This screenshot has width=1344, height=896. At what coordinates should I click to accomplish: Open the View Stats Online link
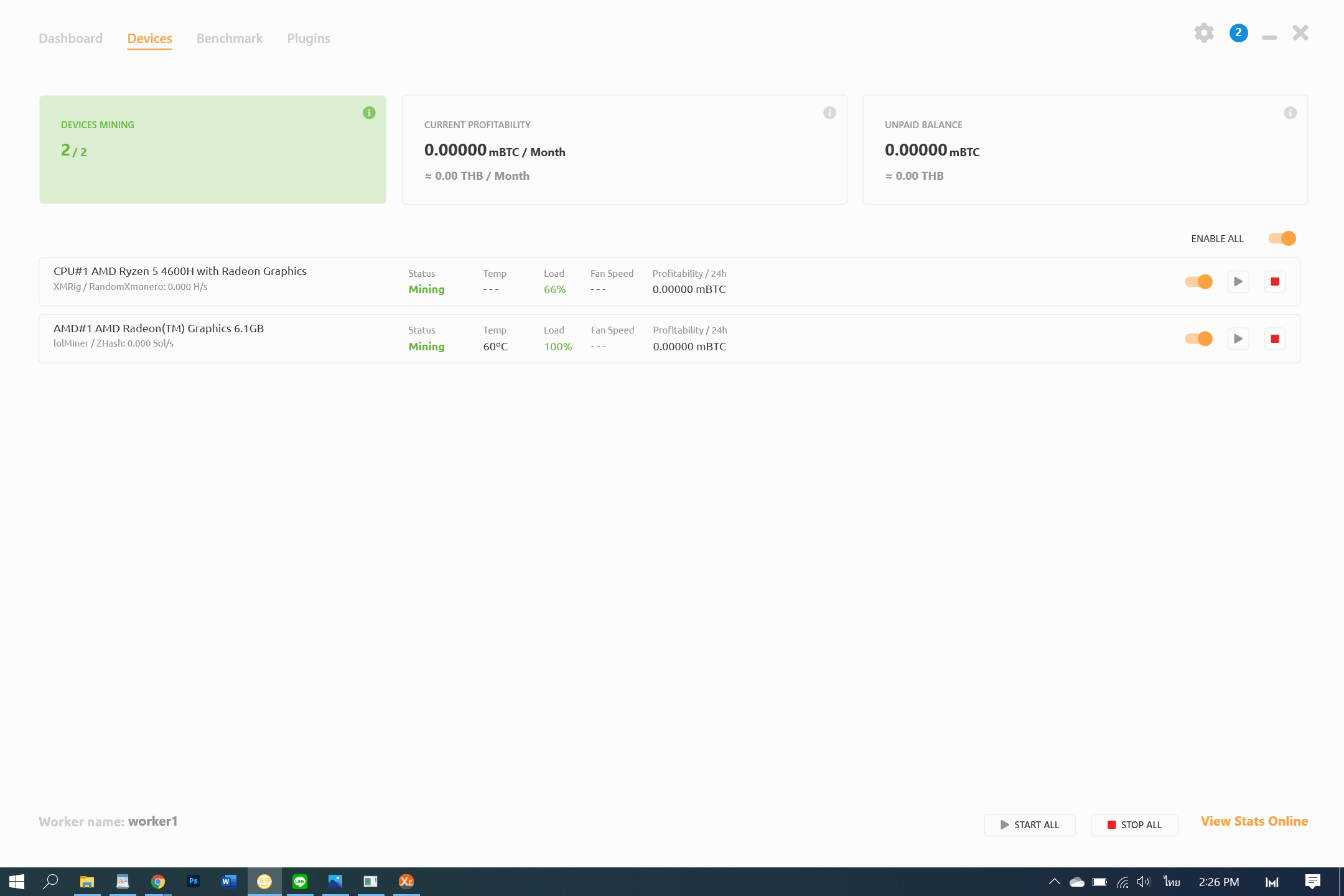tap(1254, 821)
